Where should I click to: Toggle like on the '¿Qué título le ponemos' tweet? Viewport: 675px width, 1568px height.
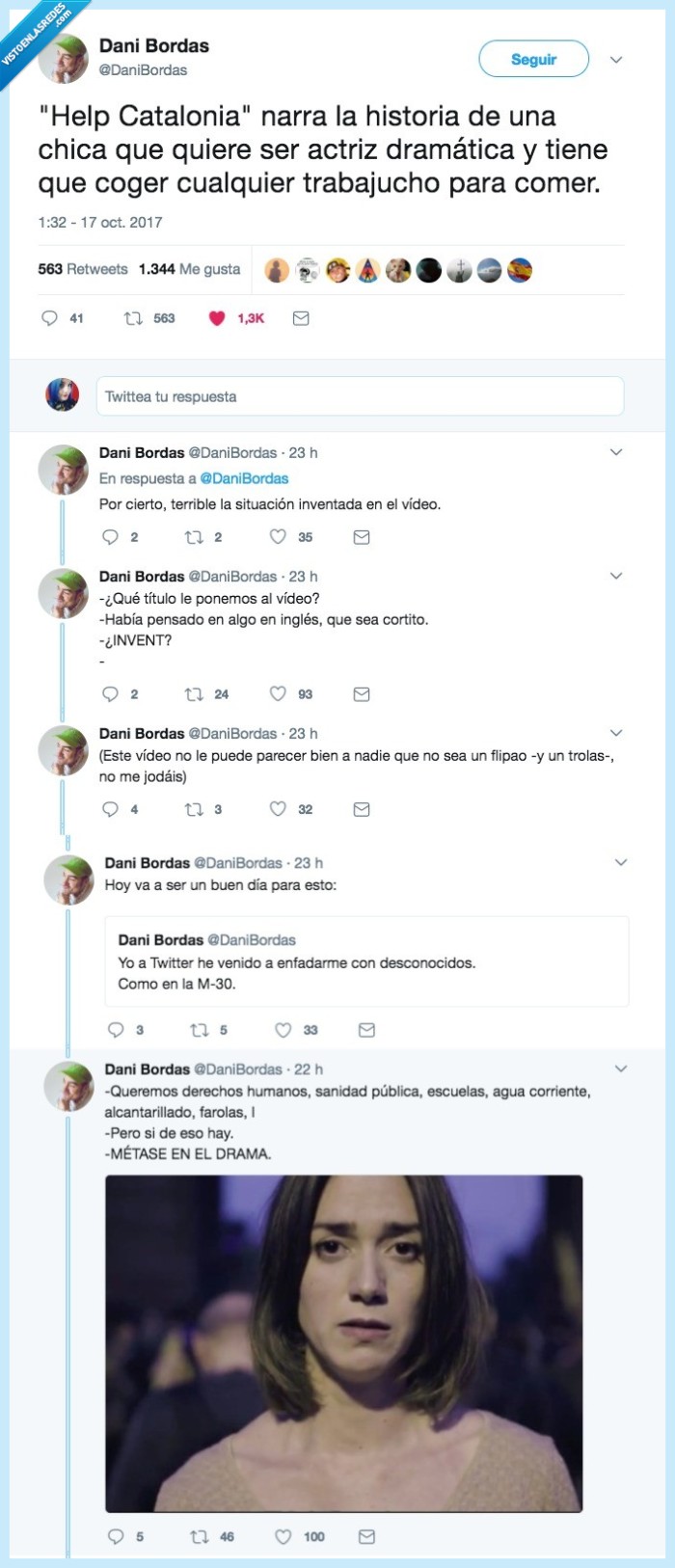(280, 692)
